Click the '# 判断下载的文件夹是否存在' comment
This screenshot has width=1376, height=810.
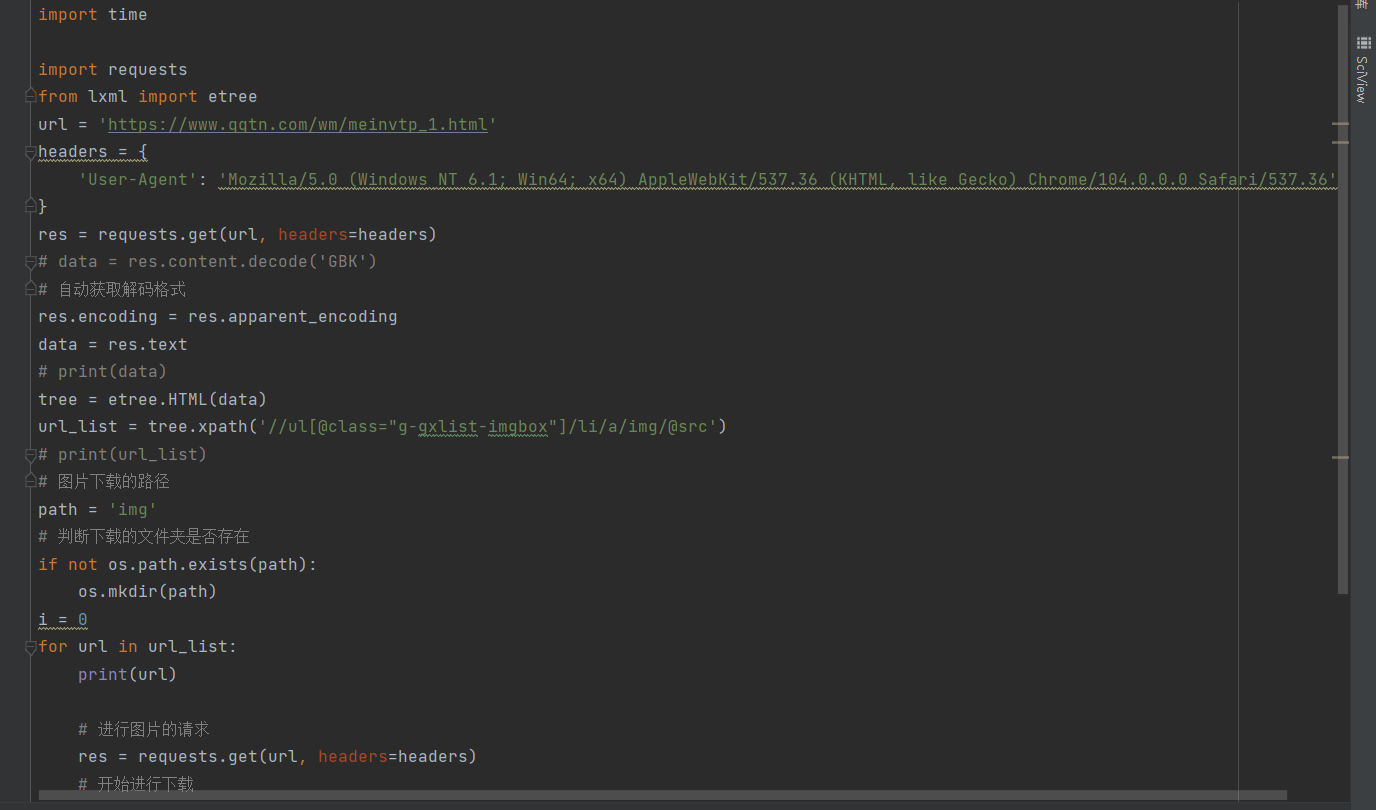point(144,537)
